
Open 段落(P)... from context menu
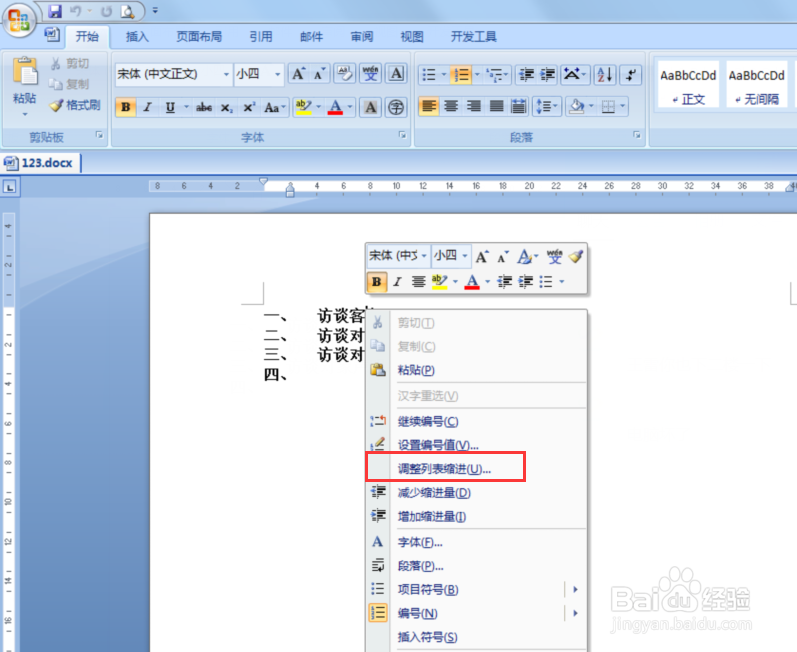tap(476, 566)
